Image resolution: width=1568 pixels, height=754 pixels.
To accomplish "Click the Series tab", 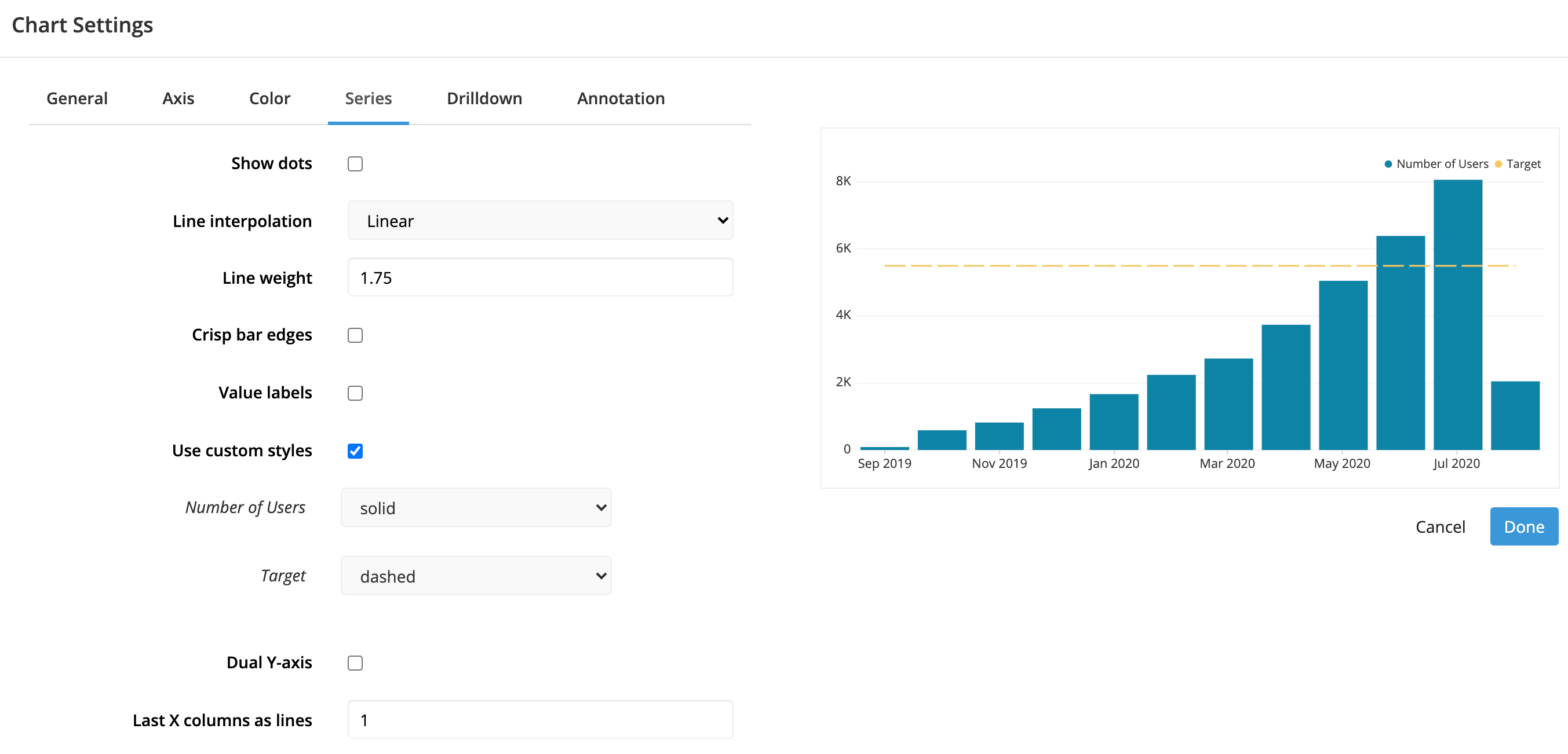I will coord(368,99).
